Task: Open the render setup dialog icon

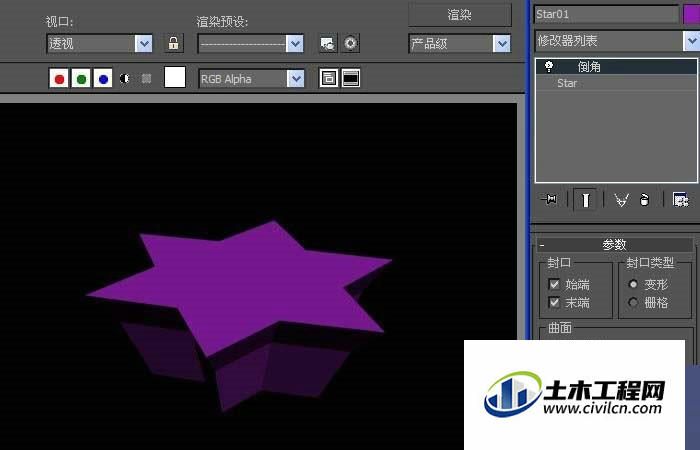Action: click(328, 43)
